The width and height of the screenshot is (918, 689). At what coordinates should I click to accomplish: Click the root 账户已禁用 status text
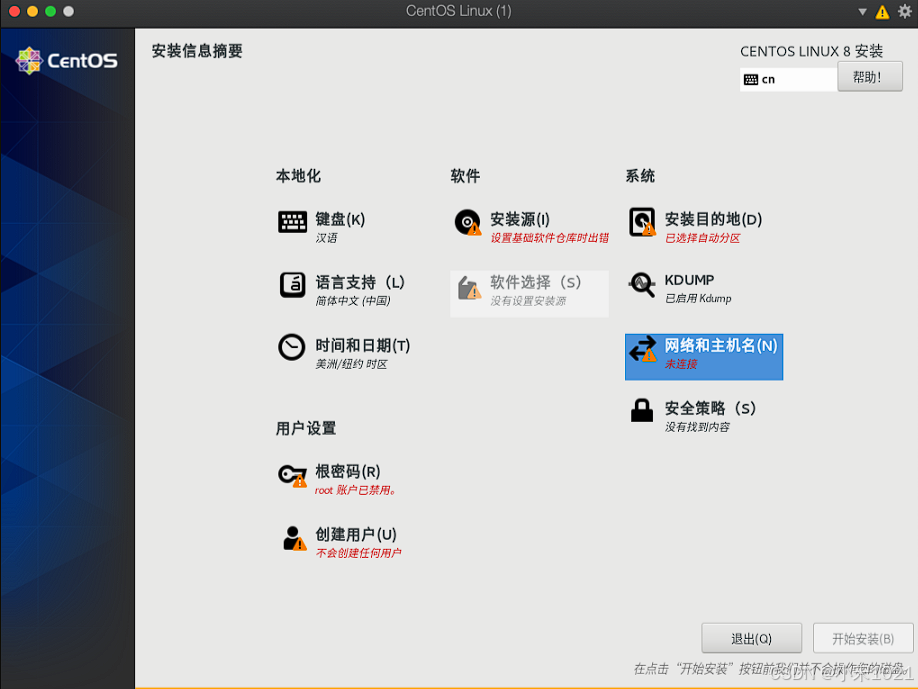pyautogui.click(x=355, y=490)
